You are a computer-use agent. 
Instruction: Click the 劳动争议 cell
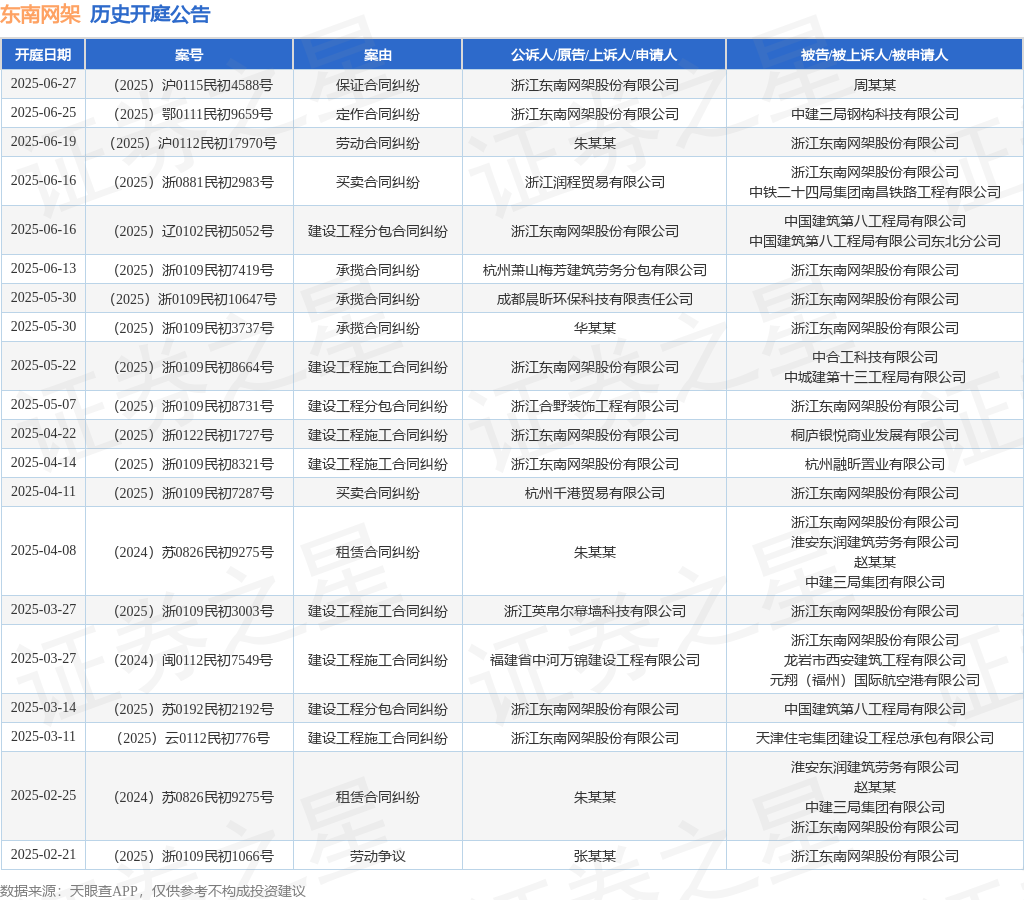pos(377,855)
